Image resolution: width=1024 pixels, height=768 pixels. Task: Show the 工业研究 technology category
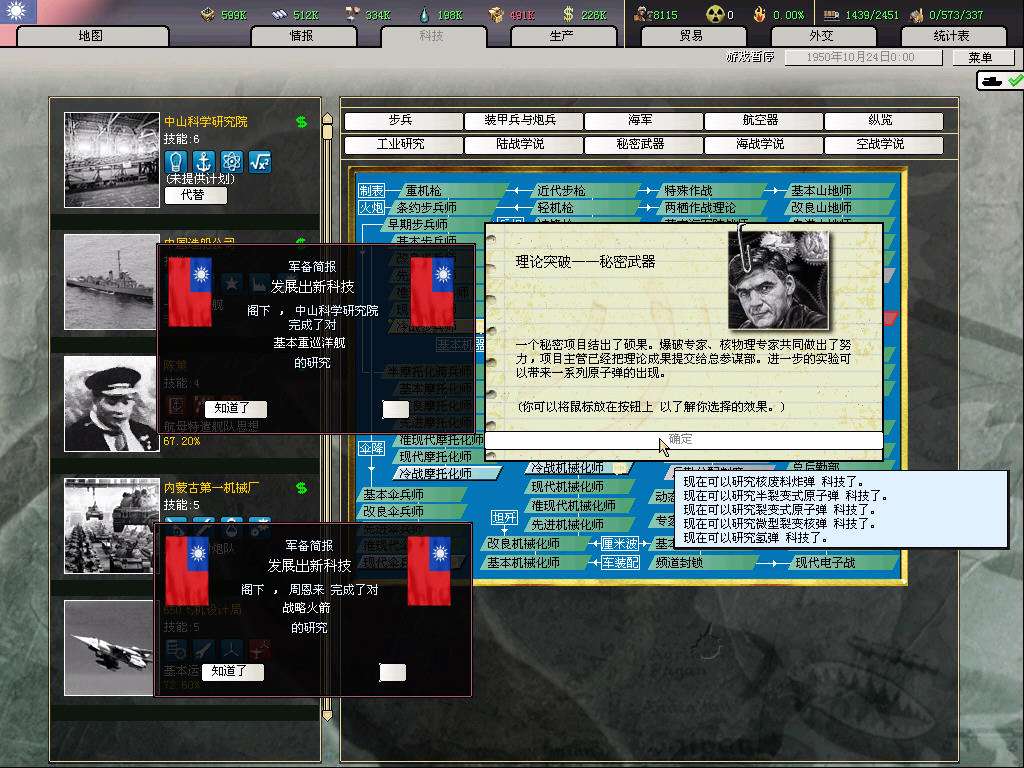tap(403, 144)
